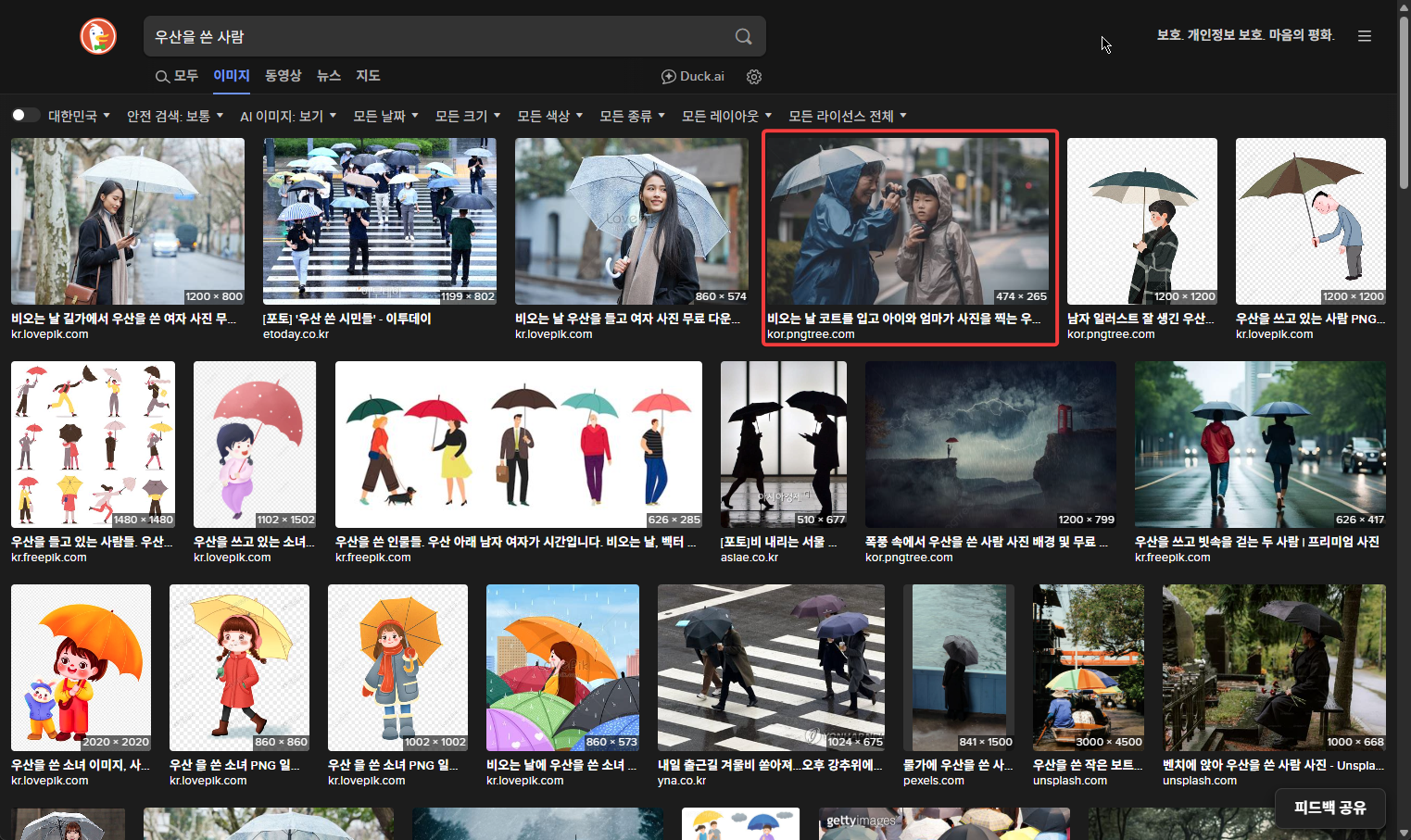Open the 626 × 417 two people walking in rain thumbnail
Image resolution: width=1411 pixels, height=840 pixels.
tap(1260, 445)
